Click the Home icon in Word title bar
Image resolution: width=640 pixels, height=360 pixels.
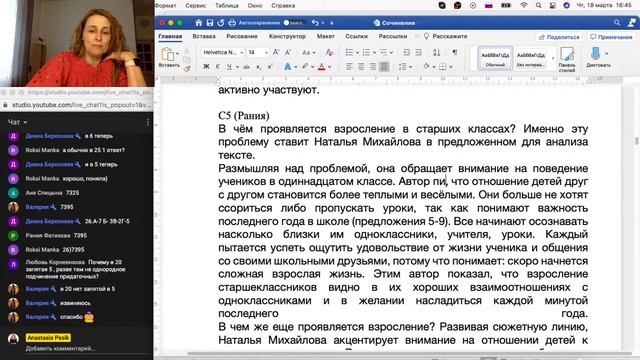pos(198,23)
